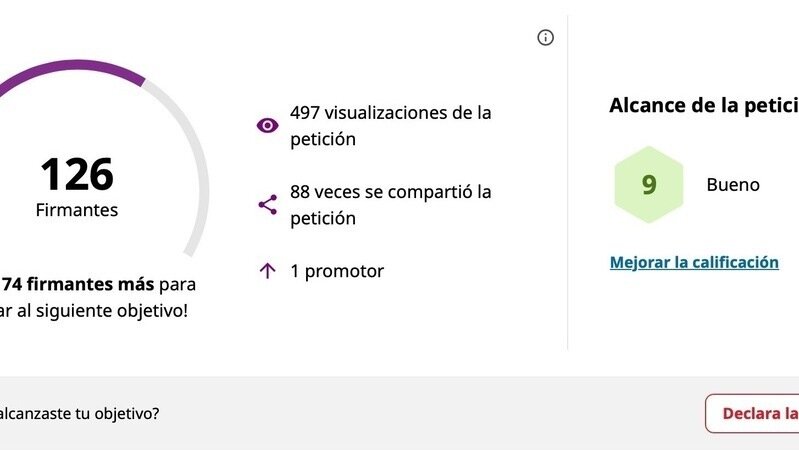The width and height of the screenshot is (799, 450).
Task: Click the share icon beside share count
Action: coord(267,205)
